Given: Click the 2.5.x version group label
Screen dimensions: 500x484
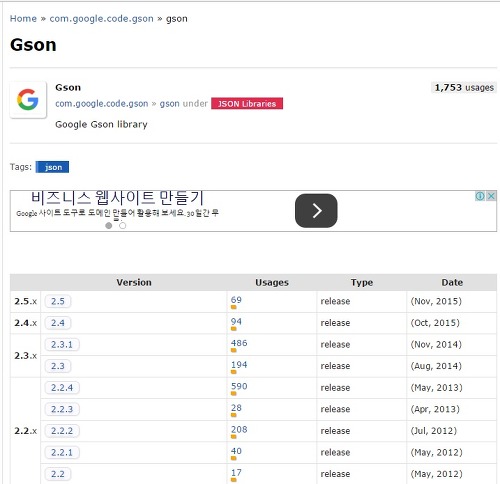Looking at the screenshot, I should [25, 301].
